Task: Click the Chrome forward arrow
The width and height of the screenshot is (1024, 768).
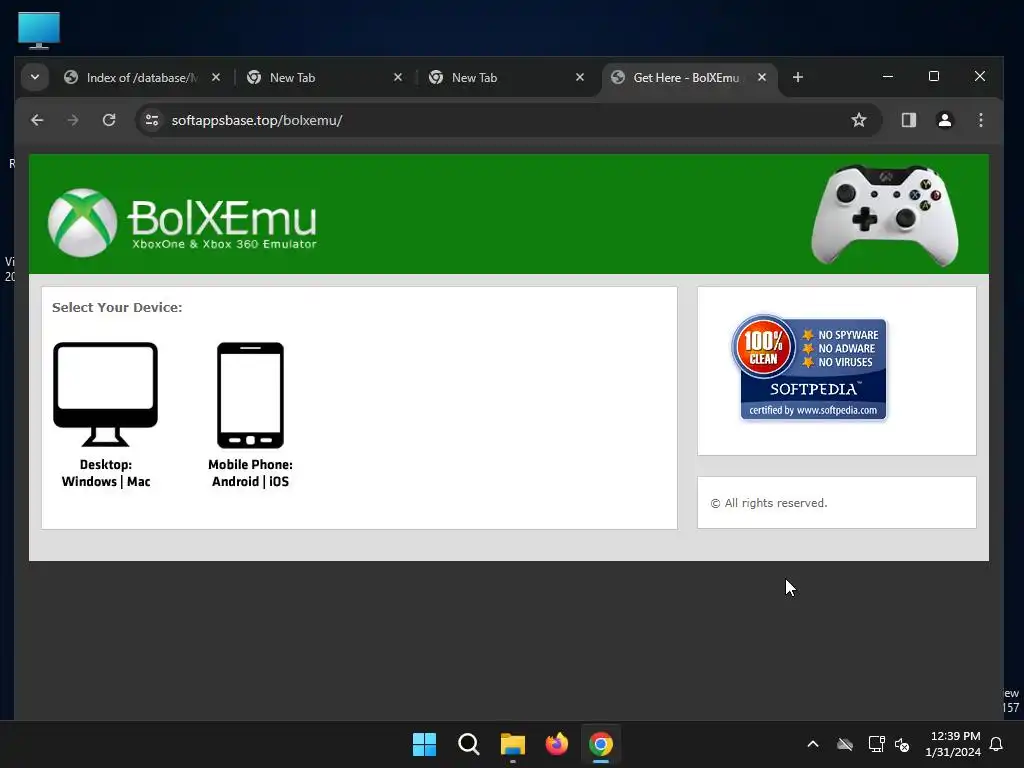Action: [72, 120]
